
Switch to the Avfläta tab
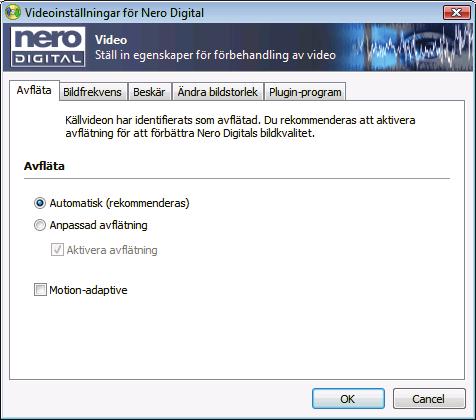click(x=34, y=90)
